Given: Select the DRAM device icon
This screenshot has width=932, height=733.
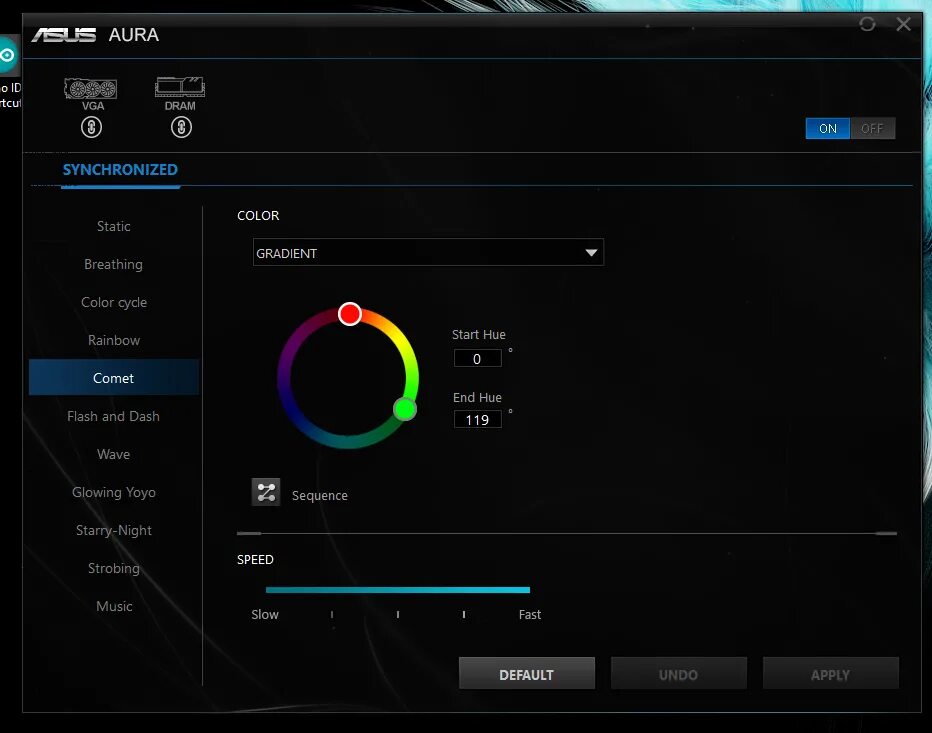Looking at the screenshot, I should 180,87.
